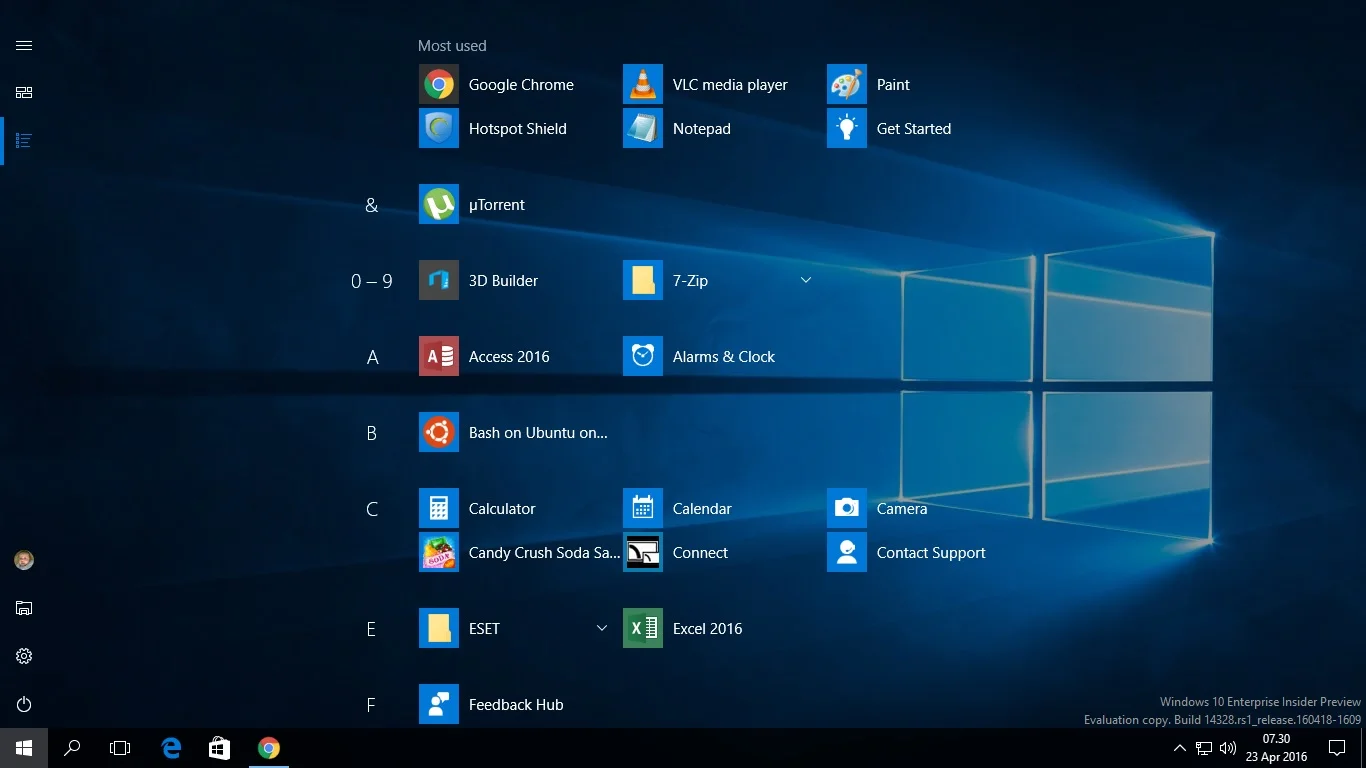Open Settings gear in Start sidebar

tap(24, 656)
